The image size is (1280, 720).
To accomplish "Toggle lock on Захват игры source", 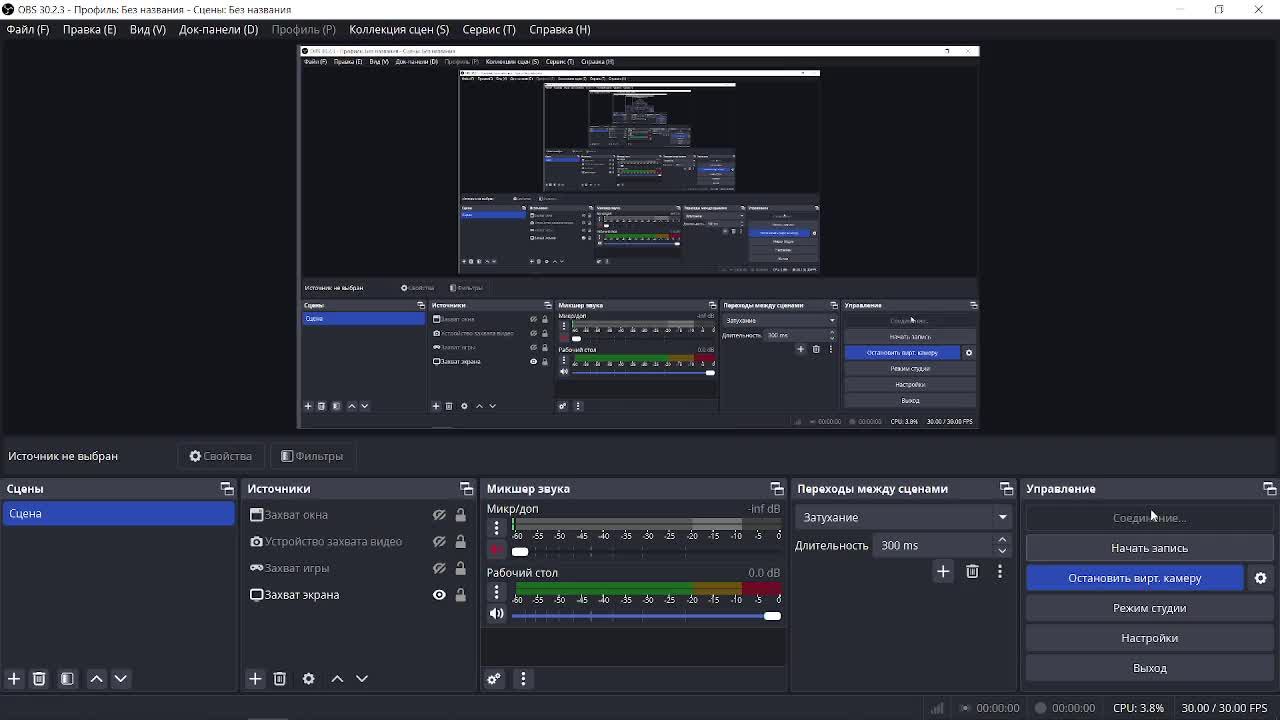I will [460, 568].
